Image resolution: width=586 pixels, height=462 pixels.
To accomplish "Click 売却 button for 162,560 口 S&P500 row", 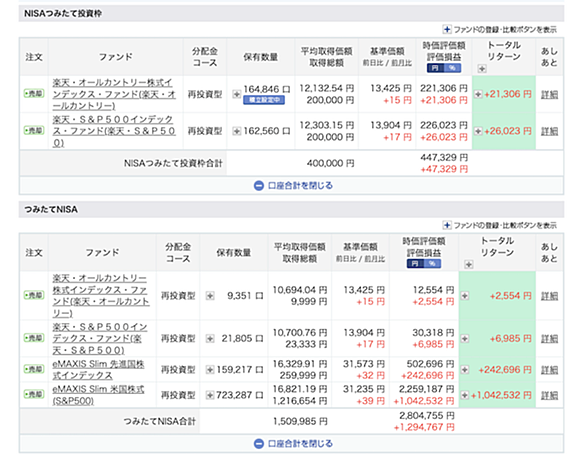I will pos(34,130).
